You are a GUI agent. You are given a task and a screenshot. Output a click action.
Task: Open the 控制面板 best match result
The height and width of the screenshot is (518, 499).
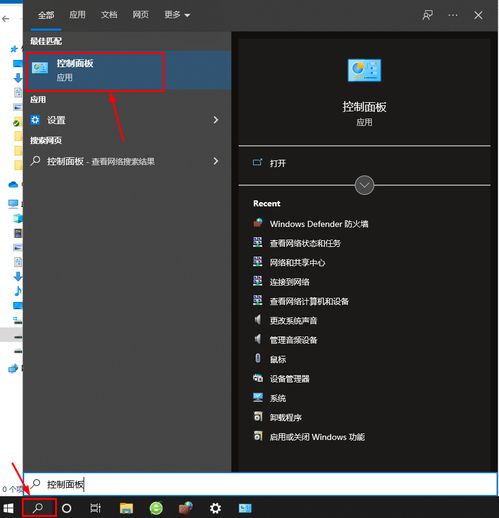pyautogui.click(x=127, y=71)
